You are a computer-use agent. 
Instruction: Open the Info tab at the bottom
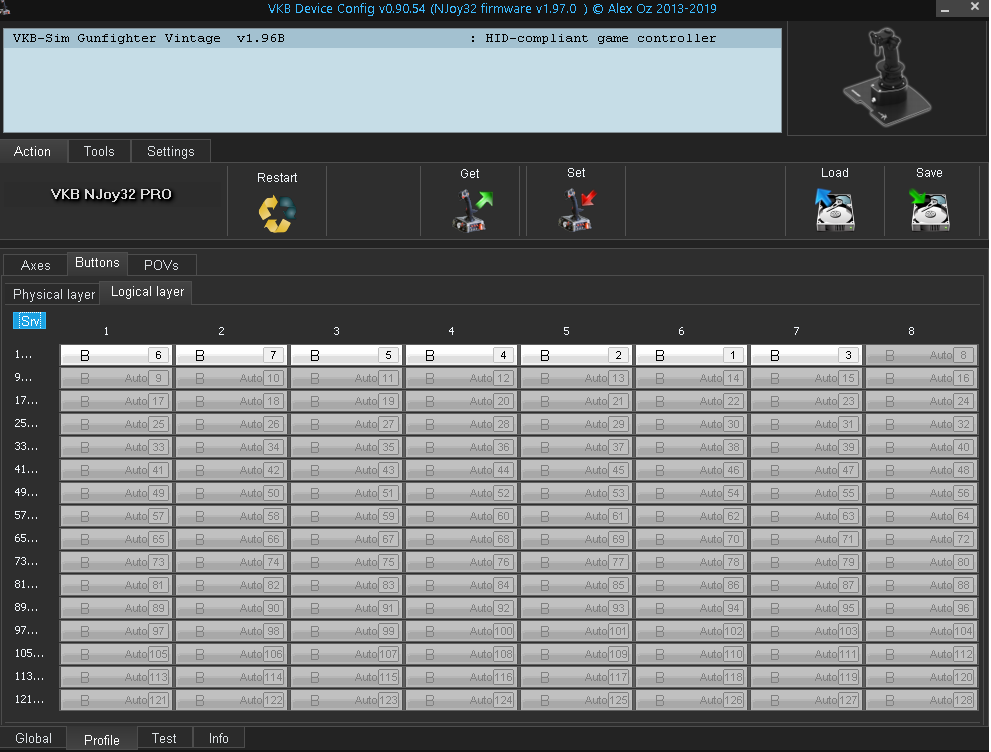coord(218,739)
